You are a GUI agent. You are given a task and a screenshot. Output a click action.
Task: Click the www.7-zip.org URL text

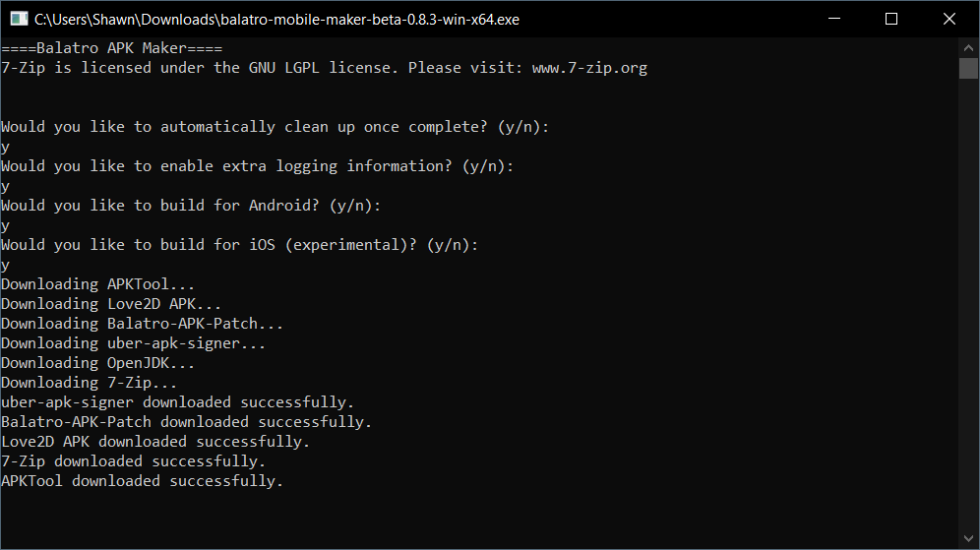[589, 68]
